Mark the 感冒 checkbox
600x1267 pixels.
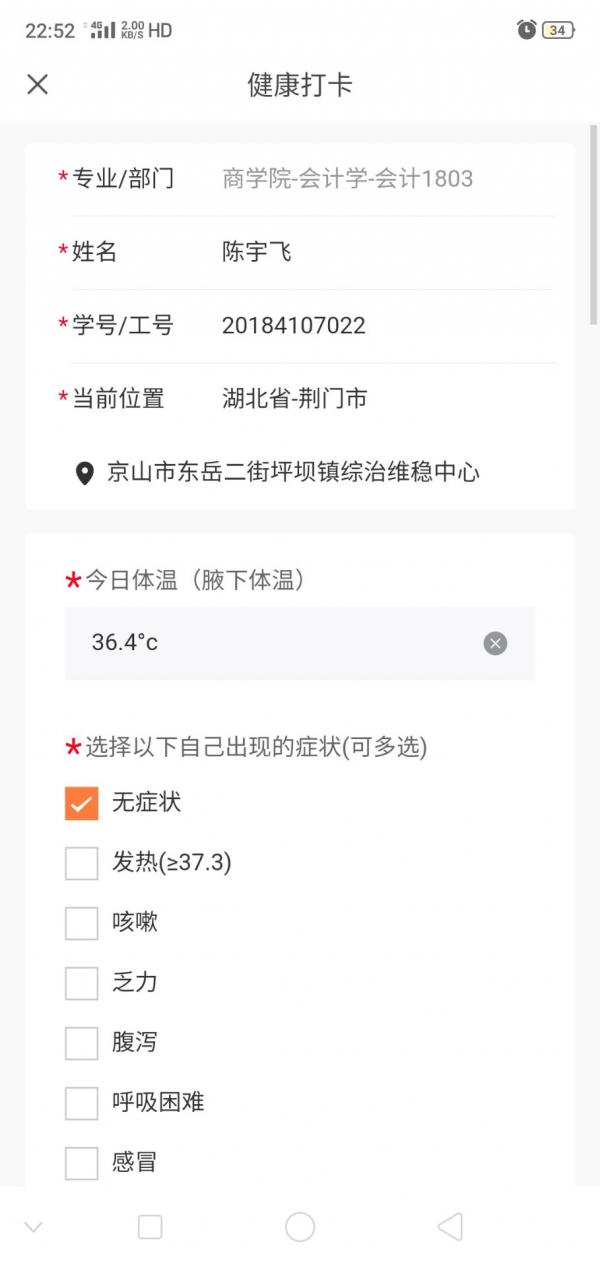82,1163
